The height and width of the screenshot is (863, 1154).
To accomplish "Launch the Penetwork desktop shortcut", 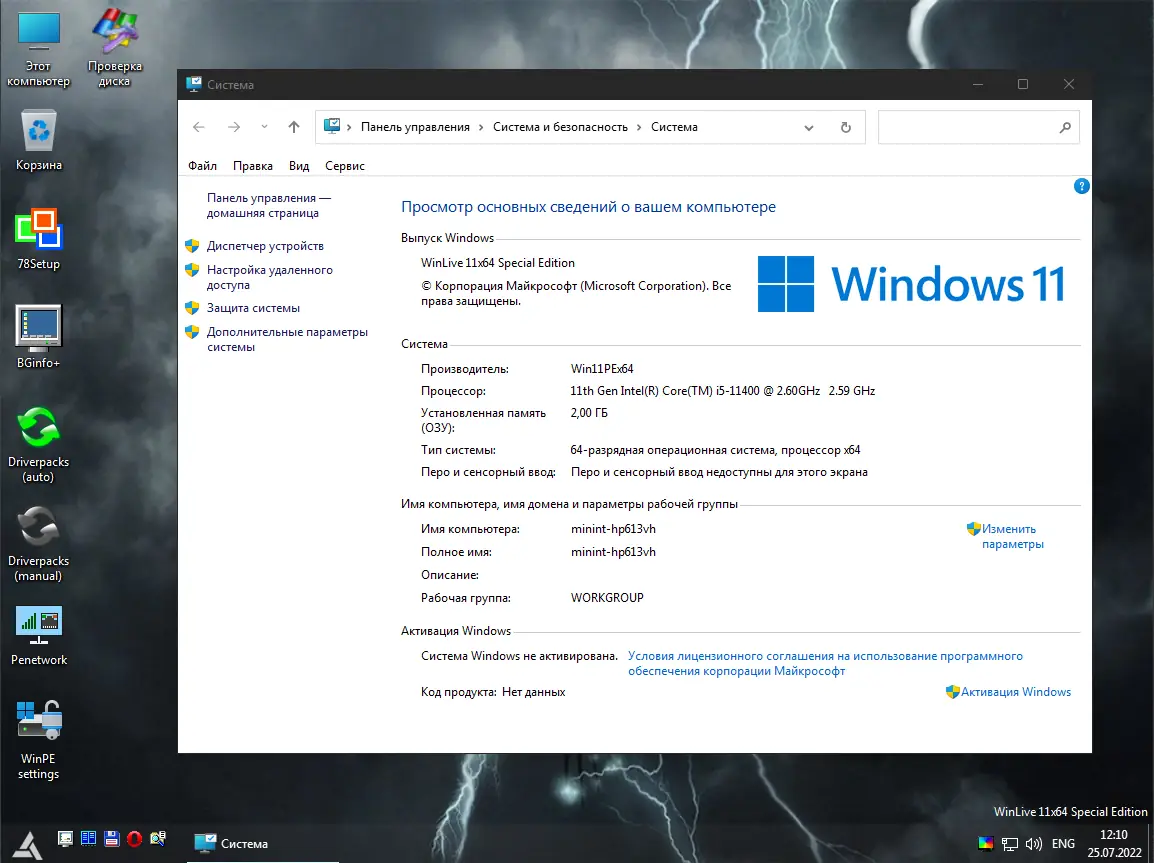I will (38, 636).
